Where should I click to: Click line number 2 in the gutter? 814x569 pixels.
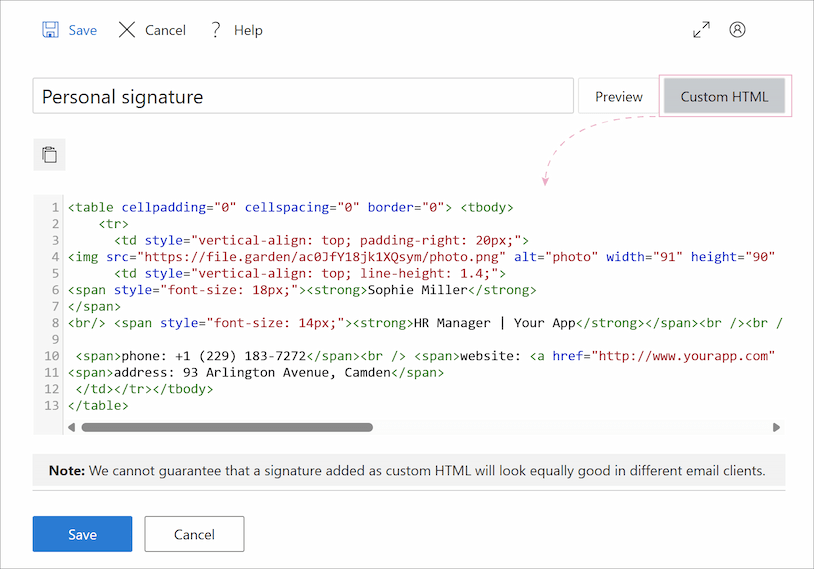(x=55, y=224)
